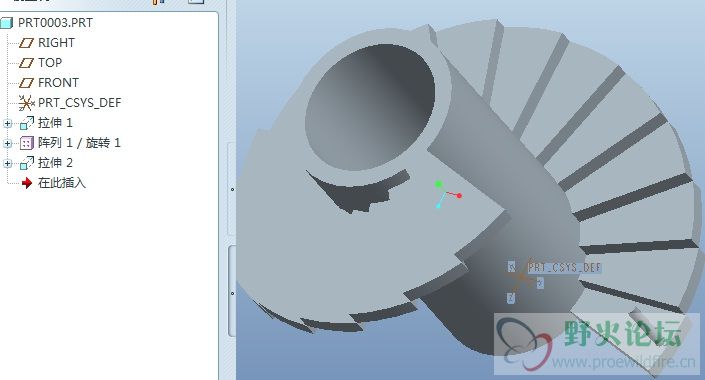Click the PRT0003.PRT part cube icon
Image resolution: width=705 pixels, height=380 pixels.
(7, 22)
